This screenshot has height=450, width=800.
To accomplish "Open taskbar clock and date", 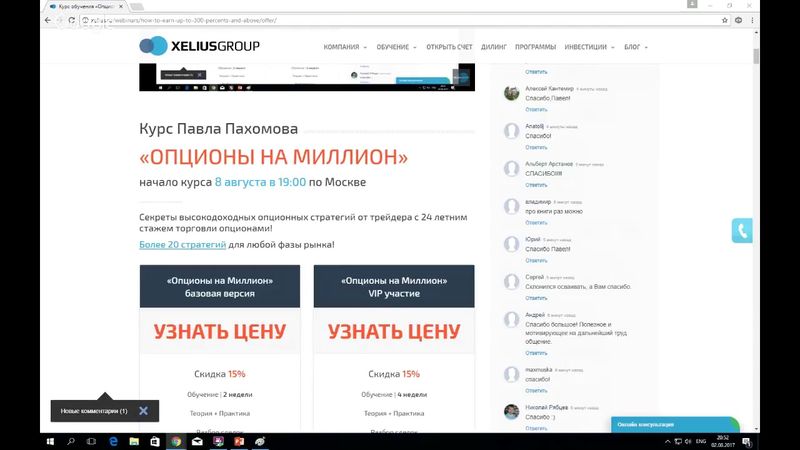I will [x=723, y=441].
